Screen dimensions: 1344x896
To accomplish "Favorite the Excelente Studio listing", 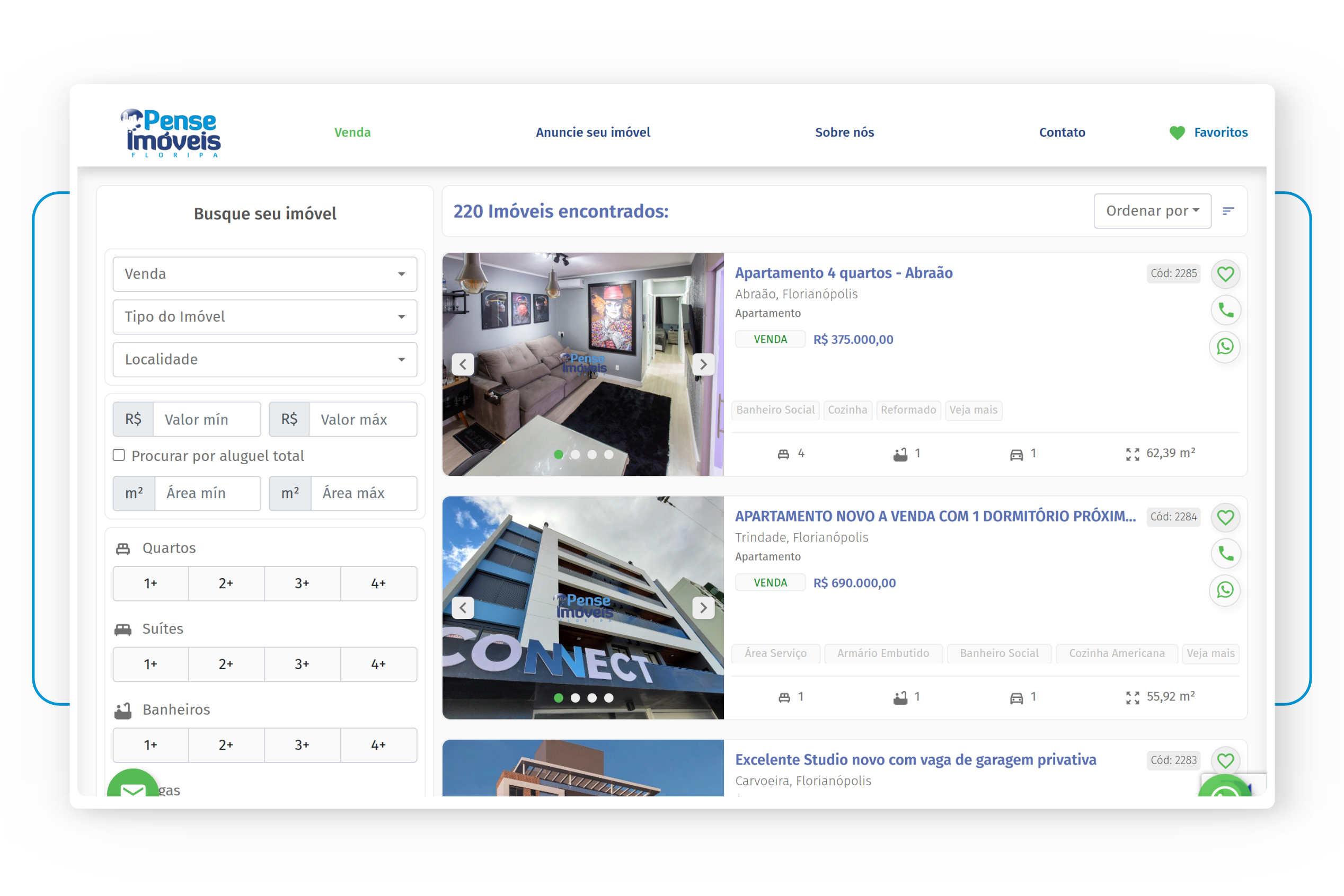I will coord(1225,760).
